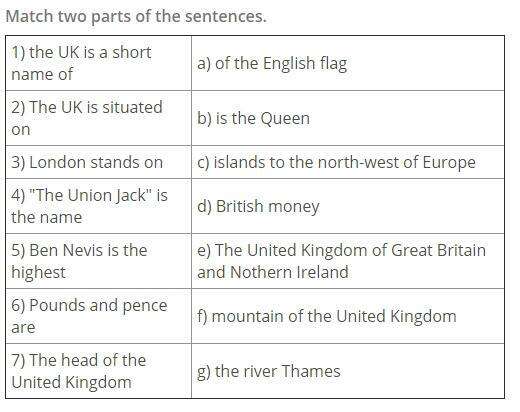Select cell '2) The UK is situated on'

coord(99,118)
